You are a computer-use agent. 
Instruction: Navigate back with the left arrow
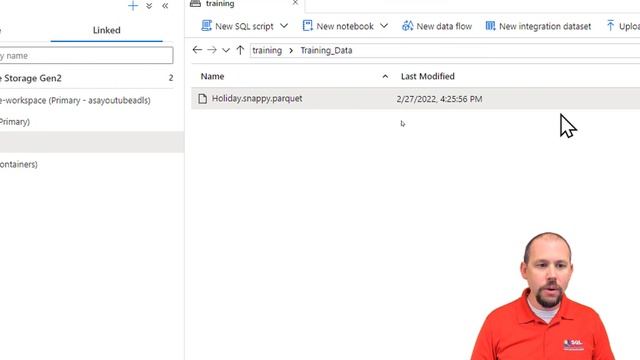[x=197, y=50]
